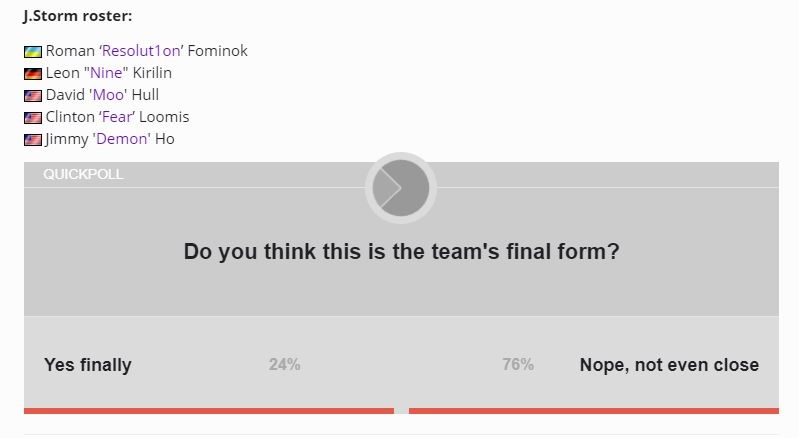799x438 pixels.
Task: Open the Fear player link
Action: 117,117
